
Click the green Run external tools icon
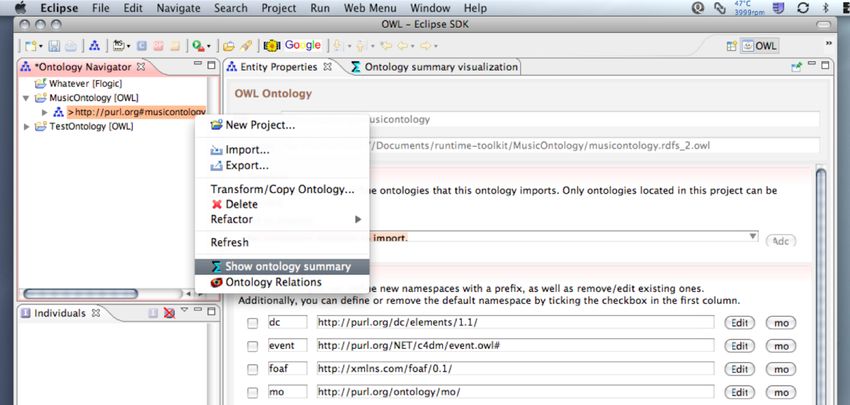(x=198, y=46)
